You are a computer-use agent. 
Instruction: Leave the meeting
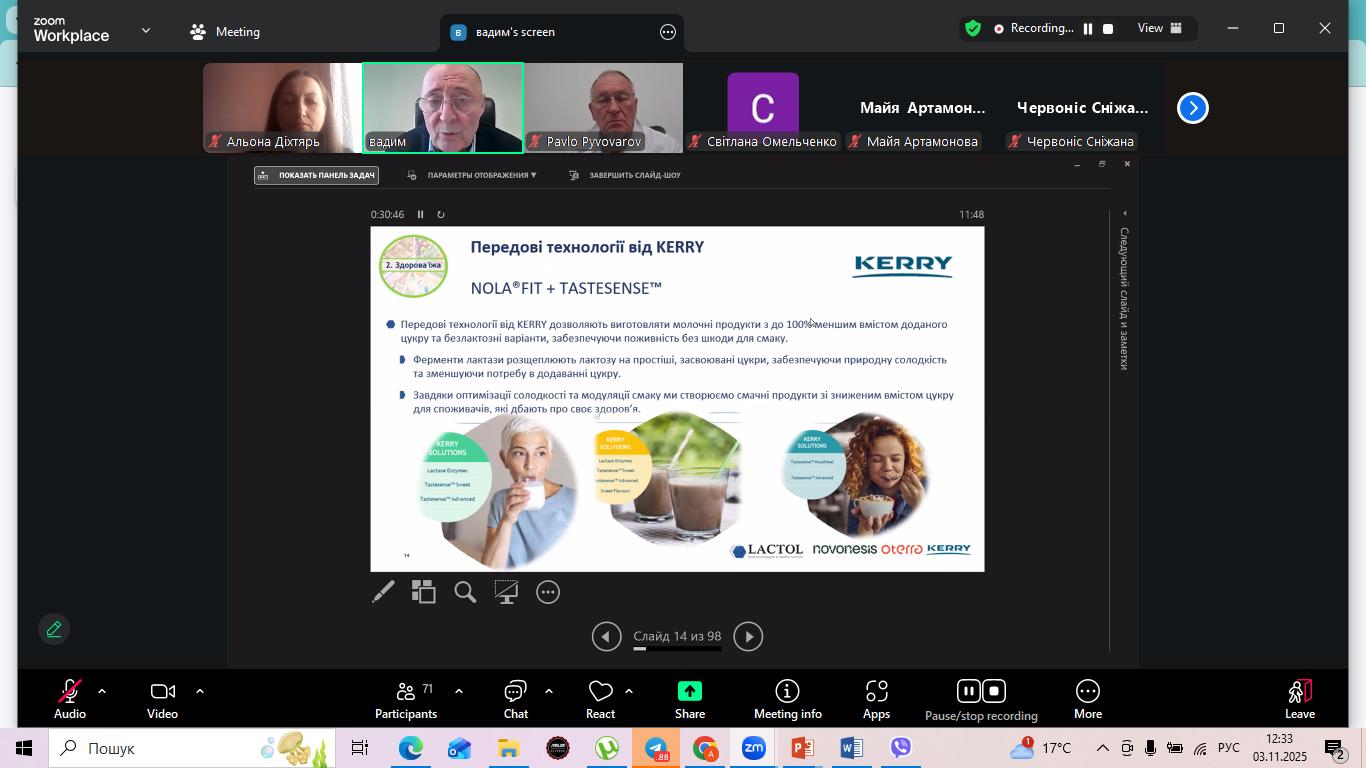pos(1299,699)
